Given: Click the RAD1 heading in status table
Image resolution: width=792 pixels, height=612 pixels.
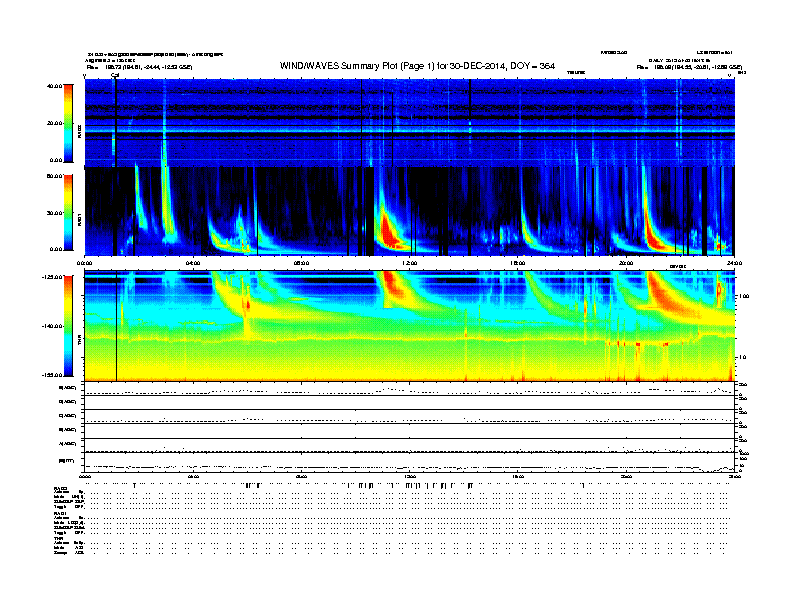Looking at the screenshot, I should click(x=61, y=514).
